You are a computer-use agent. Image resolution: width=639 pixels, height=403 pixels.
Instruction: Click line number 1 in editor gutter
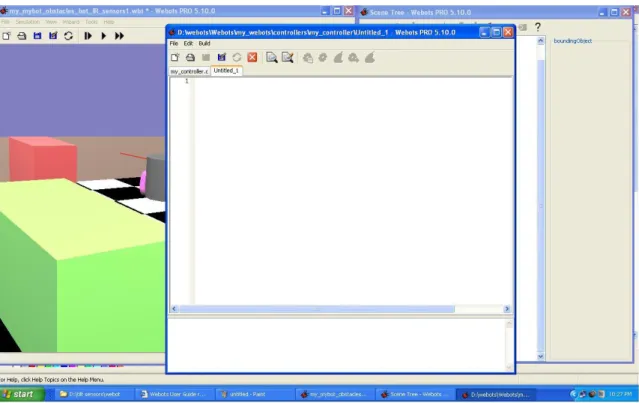coord(187,81)
